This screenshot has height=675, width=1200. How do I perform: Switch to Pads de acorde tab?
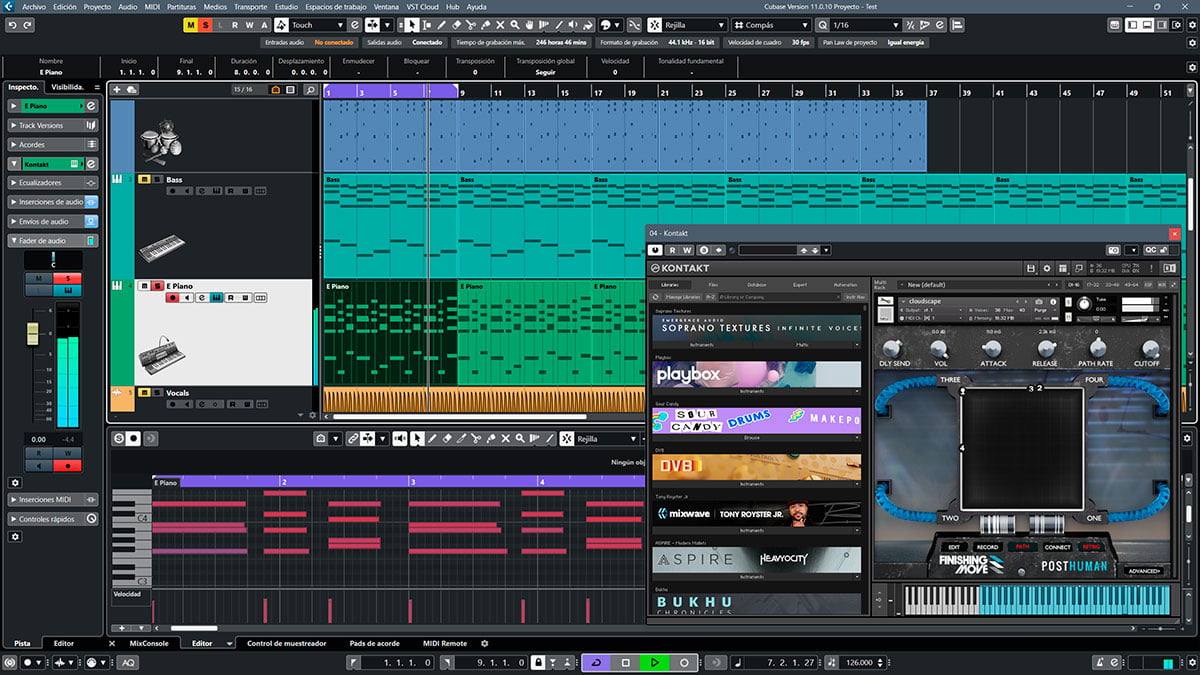375,643
